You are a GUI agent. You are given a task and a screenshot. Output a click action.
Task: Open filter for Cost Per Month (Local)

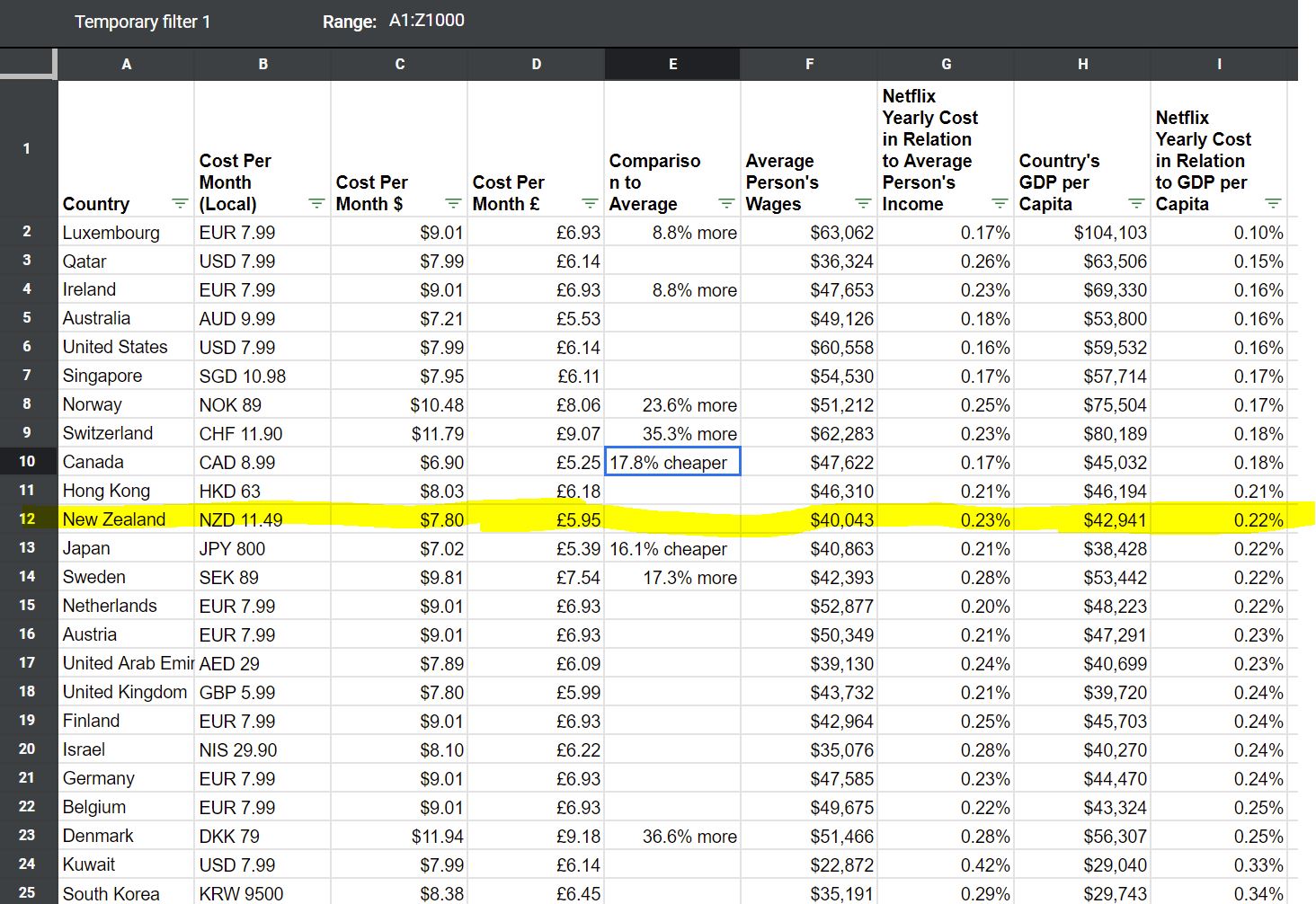pos(316,204)
